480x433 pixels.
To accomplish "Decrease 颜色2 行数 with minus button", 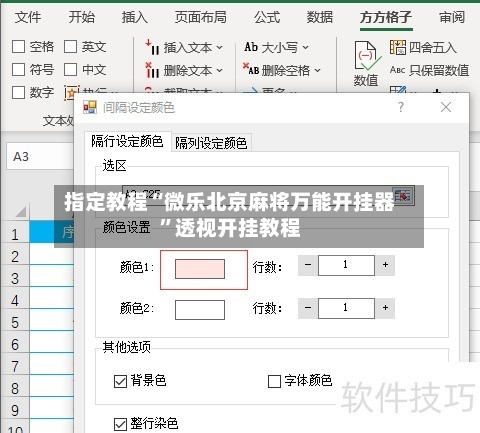I will (x=308, y=308).
